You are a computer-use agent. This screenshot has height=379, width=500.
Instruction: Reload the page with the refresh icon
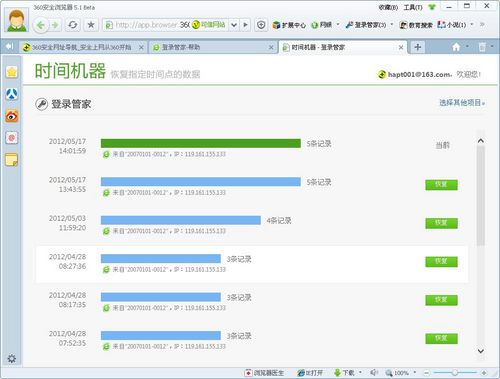tap(72, 25)
